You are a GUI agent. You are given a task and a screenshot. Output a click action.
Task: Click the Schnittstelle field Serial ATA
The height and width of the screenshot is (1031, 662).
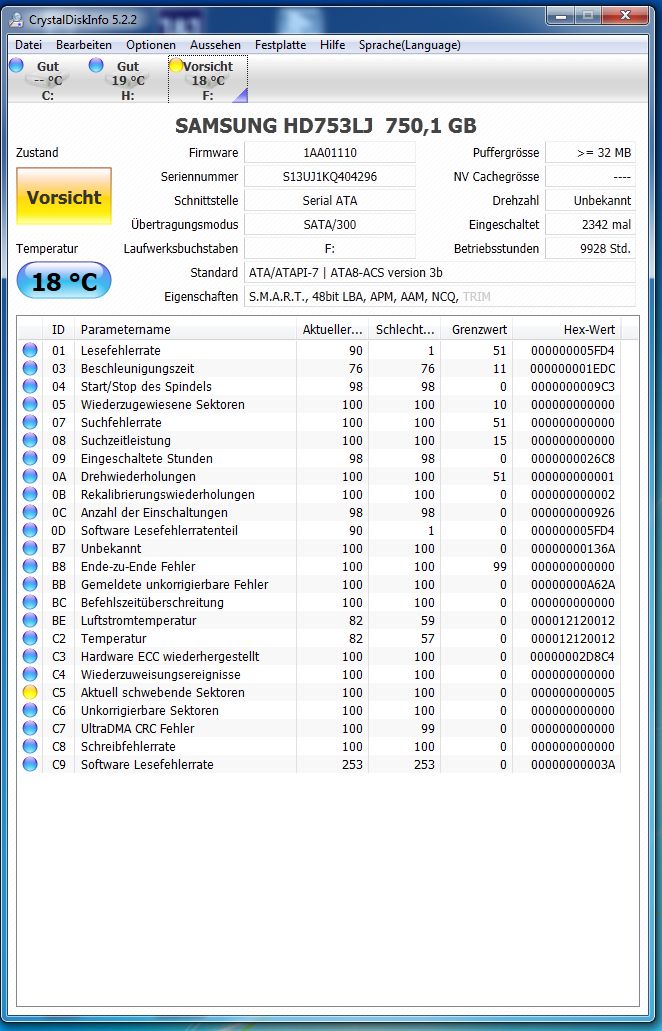pos(330,201)
